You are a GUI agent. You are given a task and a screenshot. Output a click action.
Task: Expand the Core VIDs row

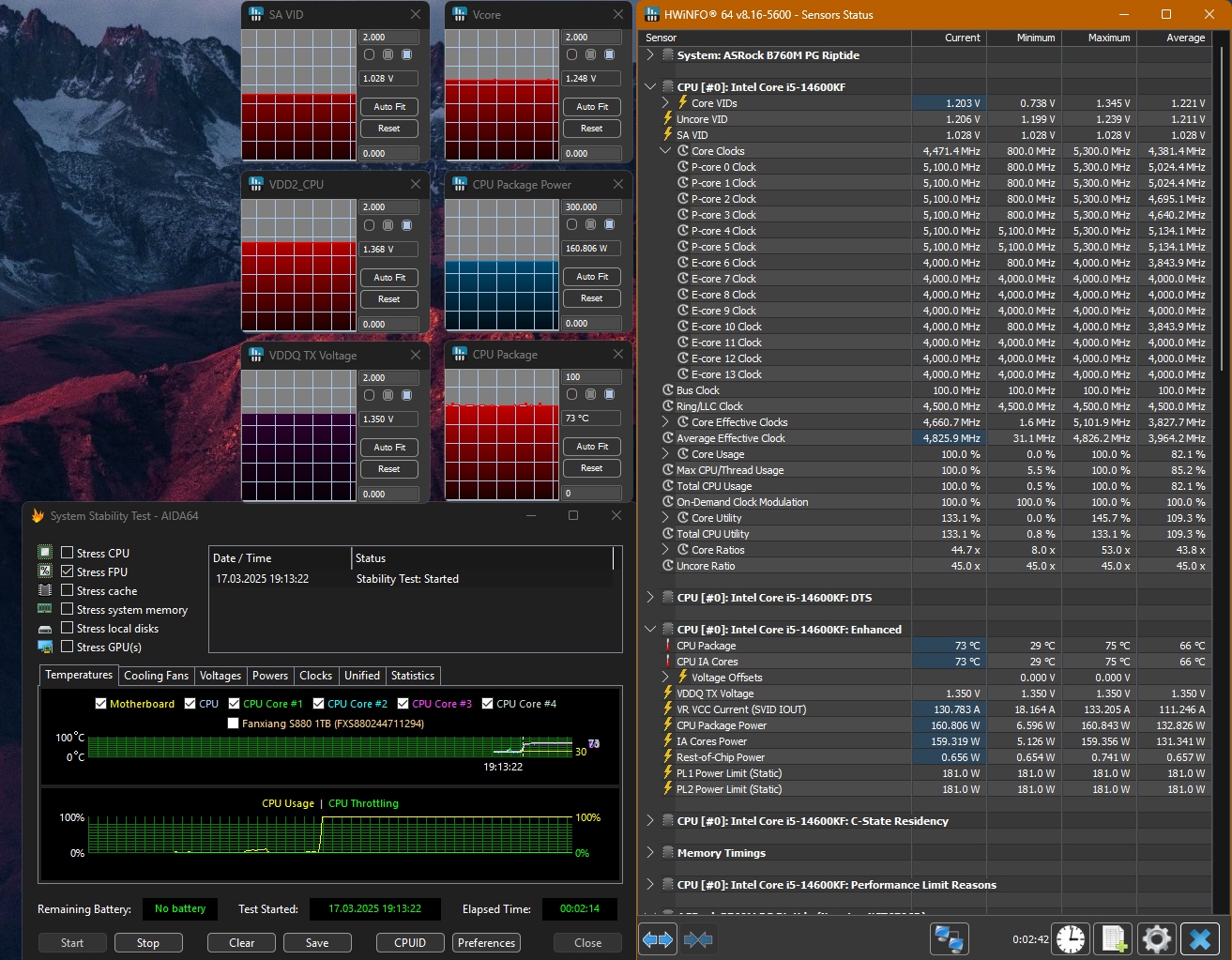coord(665,103)
